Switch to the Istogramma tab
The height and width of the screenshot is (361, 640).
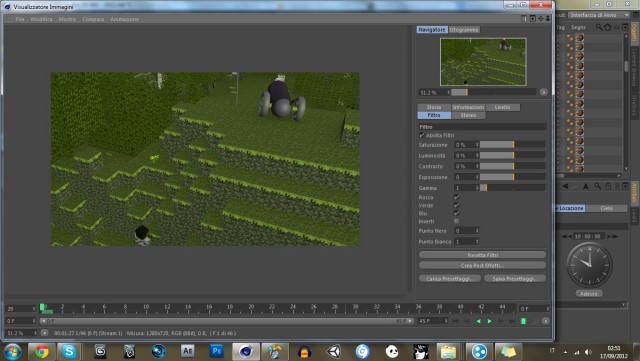tap(464, 30)
